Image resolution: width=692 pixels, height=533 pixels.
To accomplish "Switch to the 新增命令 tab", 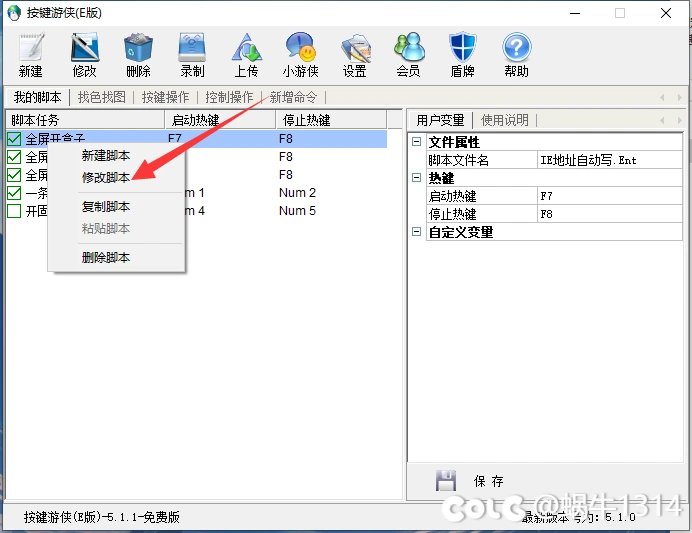I will click(293, 97).
